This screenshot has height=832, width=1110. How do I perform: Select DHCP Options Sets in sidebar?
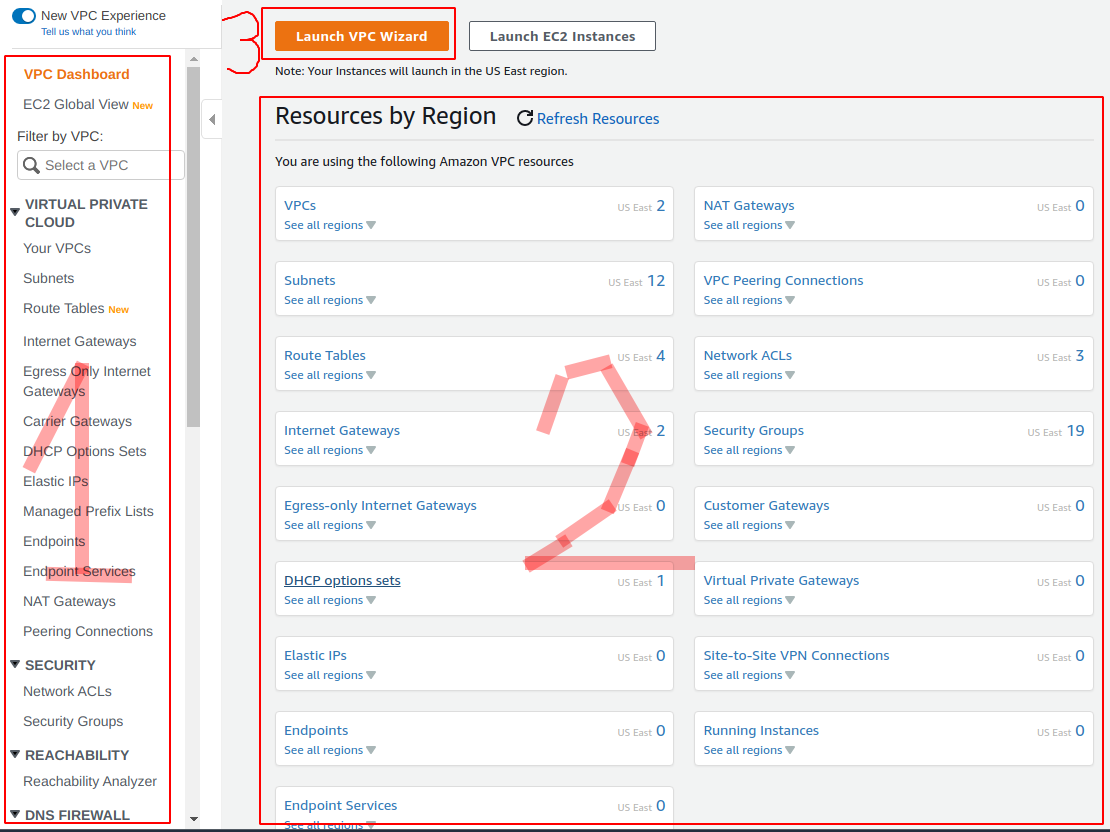(84, 452)
